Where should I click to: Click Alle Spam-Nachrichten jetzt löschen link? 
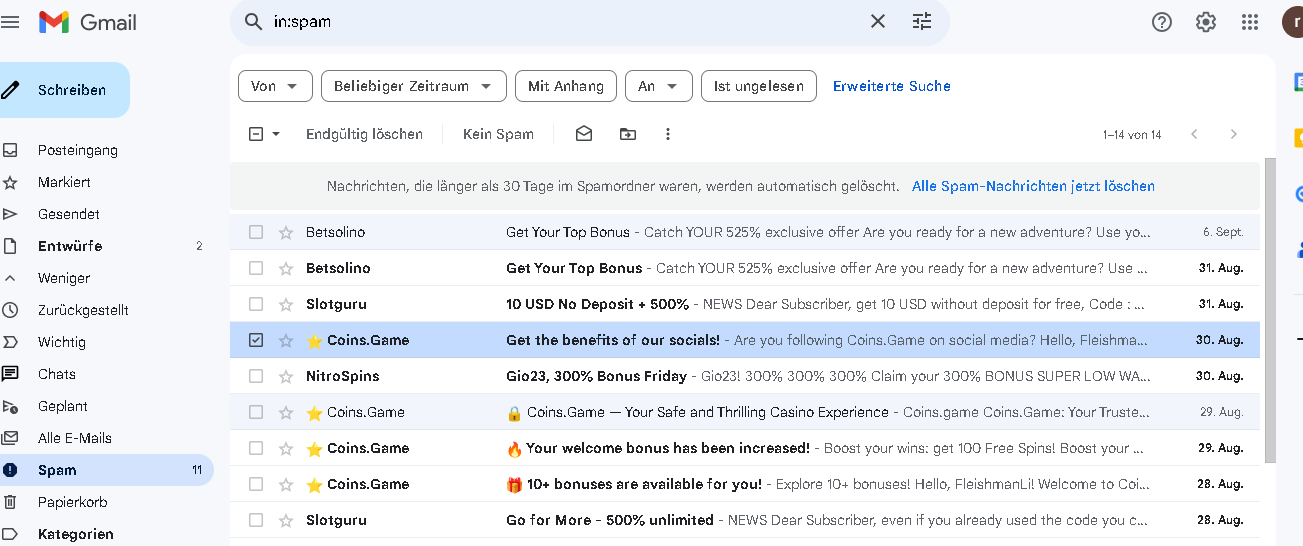tap(1033, 186)
